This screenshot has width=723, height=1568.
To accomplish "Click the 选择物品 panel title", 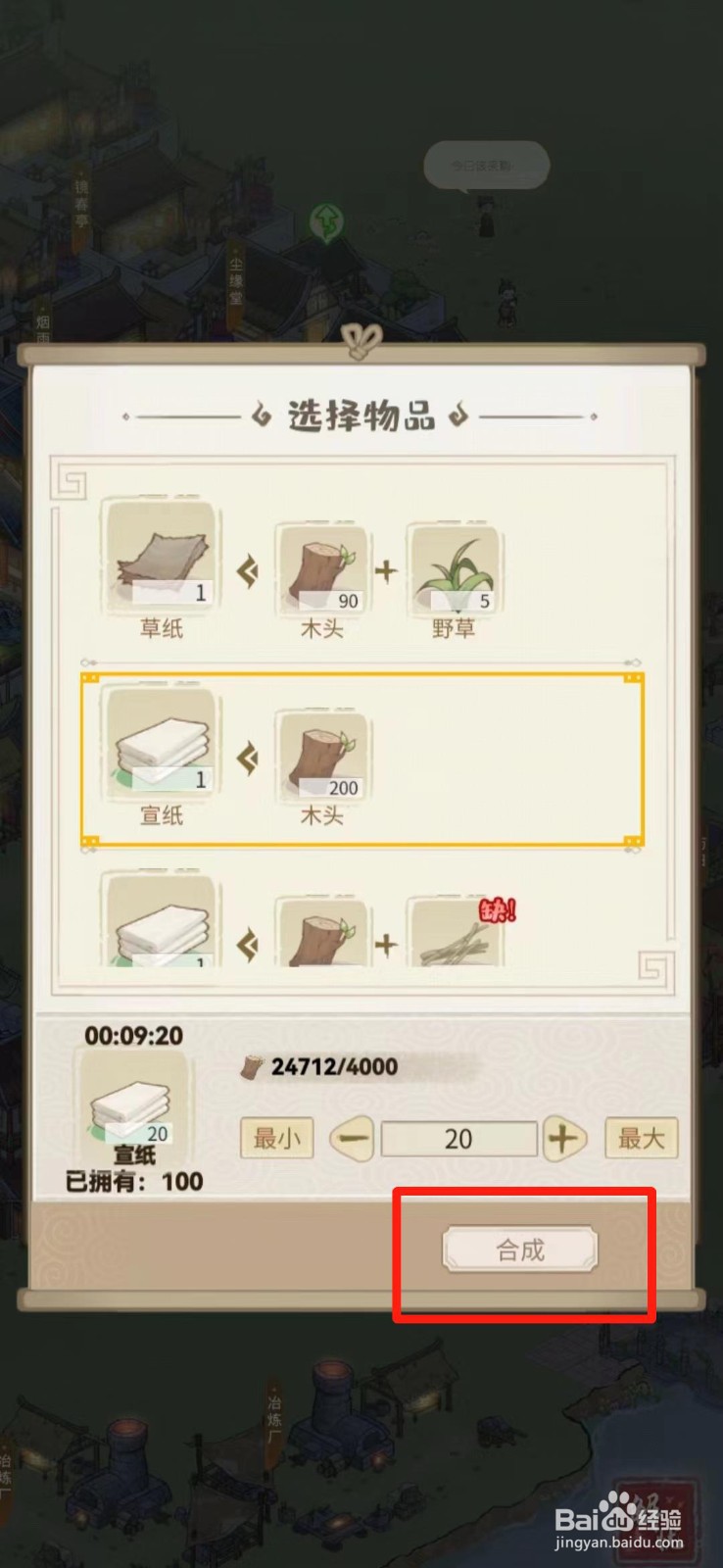I will pyautogui.click(x=361, y=416).
